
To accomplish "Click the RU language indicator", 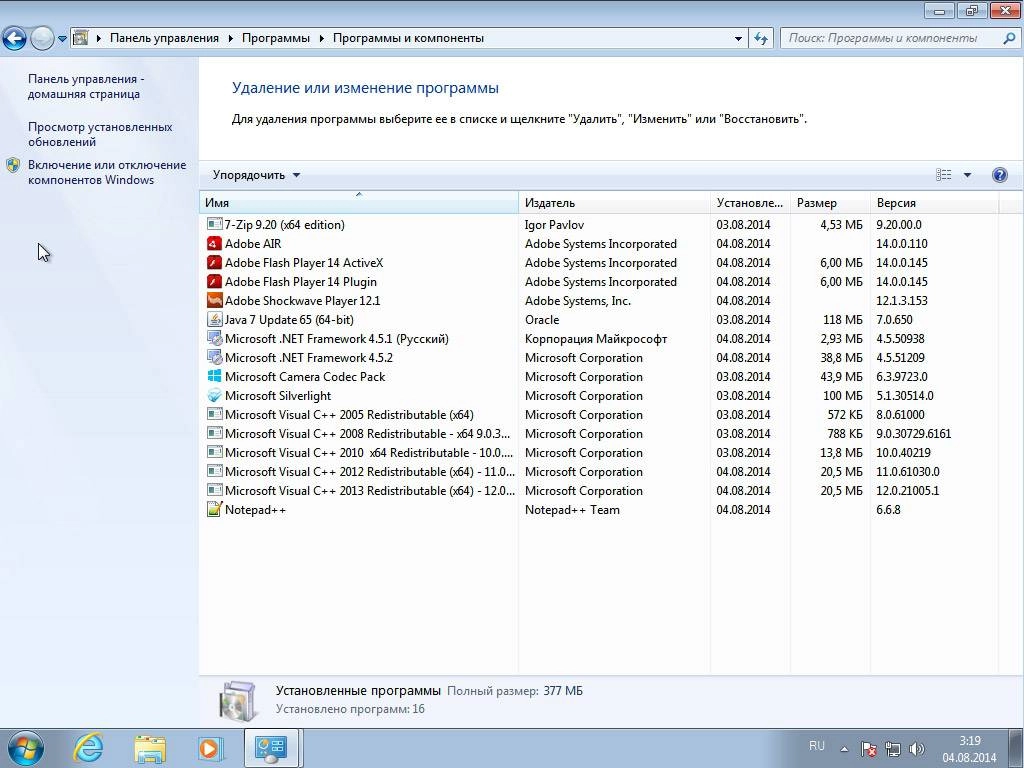I will (x=816, y=746).
